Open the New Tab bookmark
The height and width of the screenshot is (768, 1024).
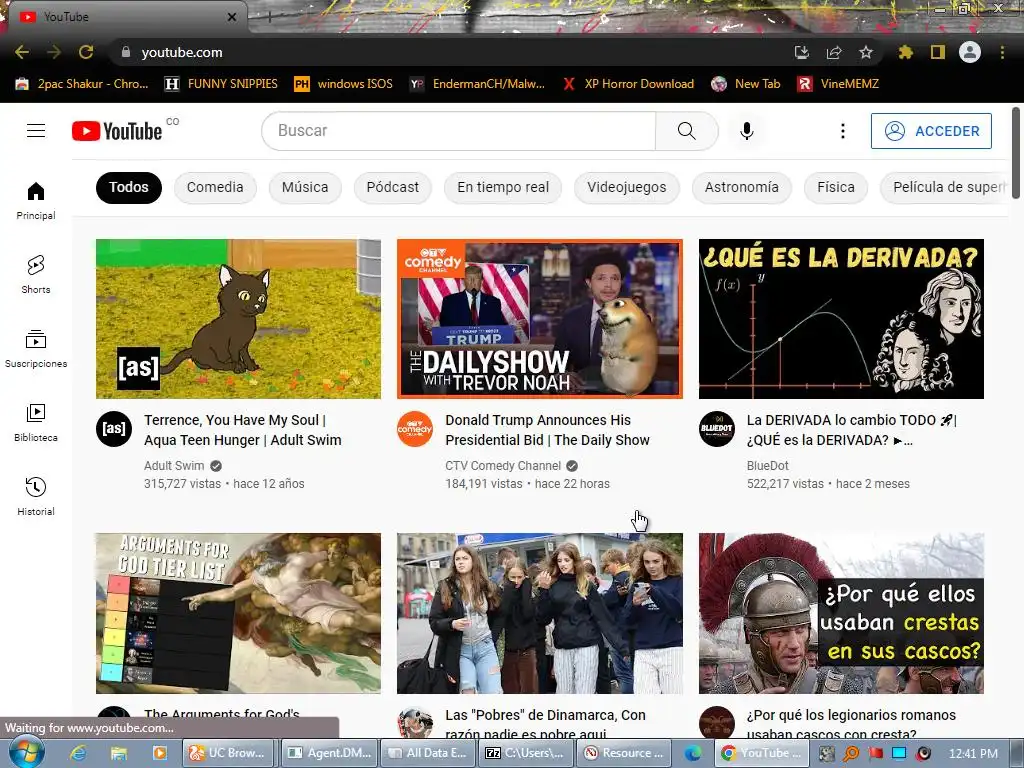coord(746,84)
